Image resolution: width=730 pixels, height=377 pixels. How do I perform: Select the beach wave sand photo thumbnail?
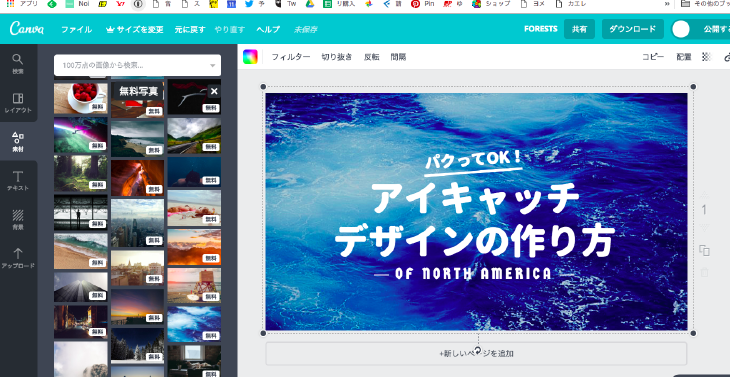pyautogui.click(x=81, y=251)
